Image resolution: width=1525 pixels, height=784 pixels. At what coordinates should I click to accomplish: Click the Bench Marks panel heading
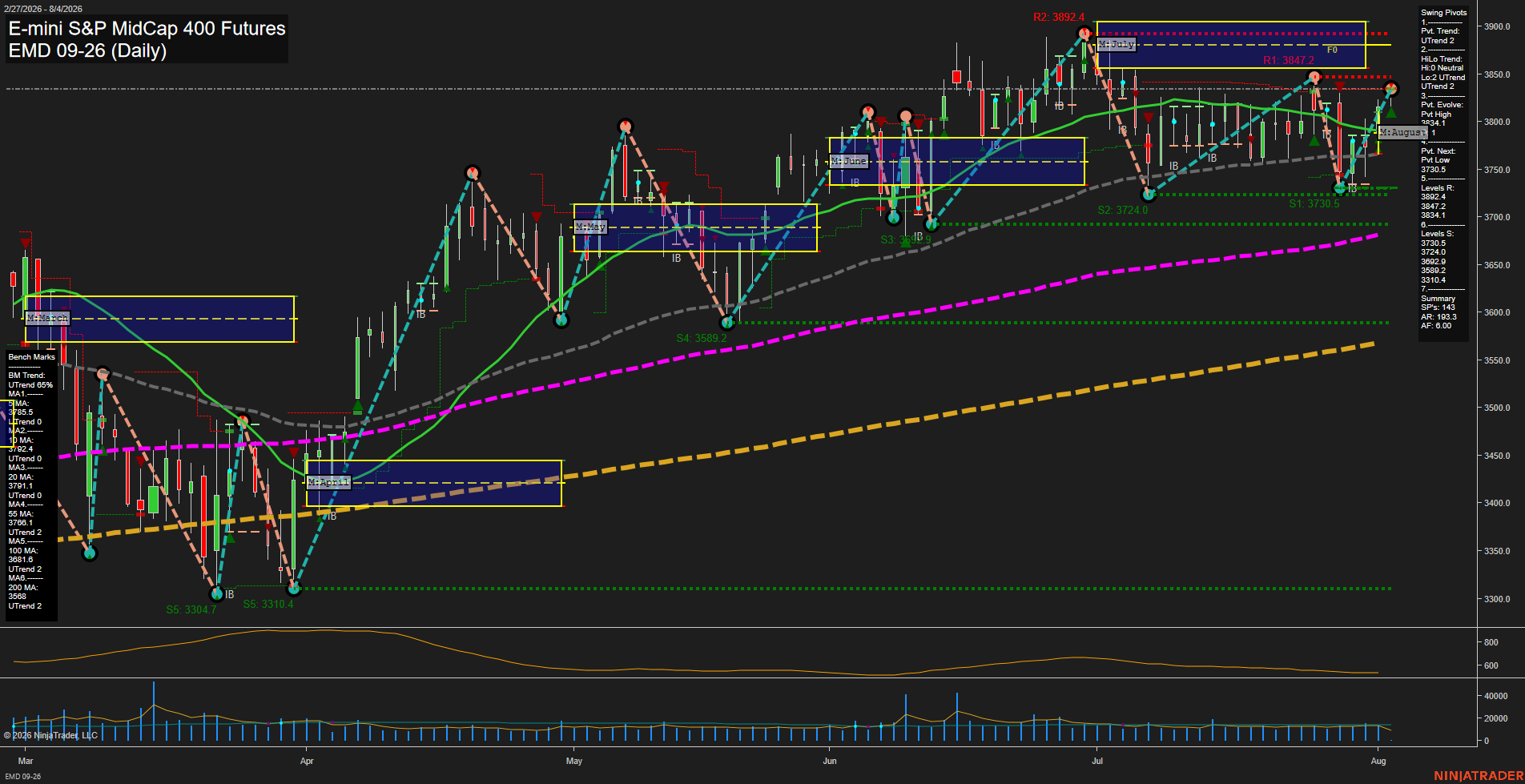[32, 357]
